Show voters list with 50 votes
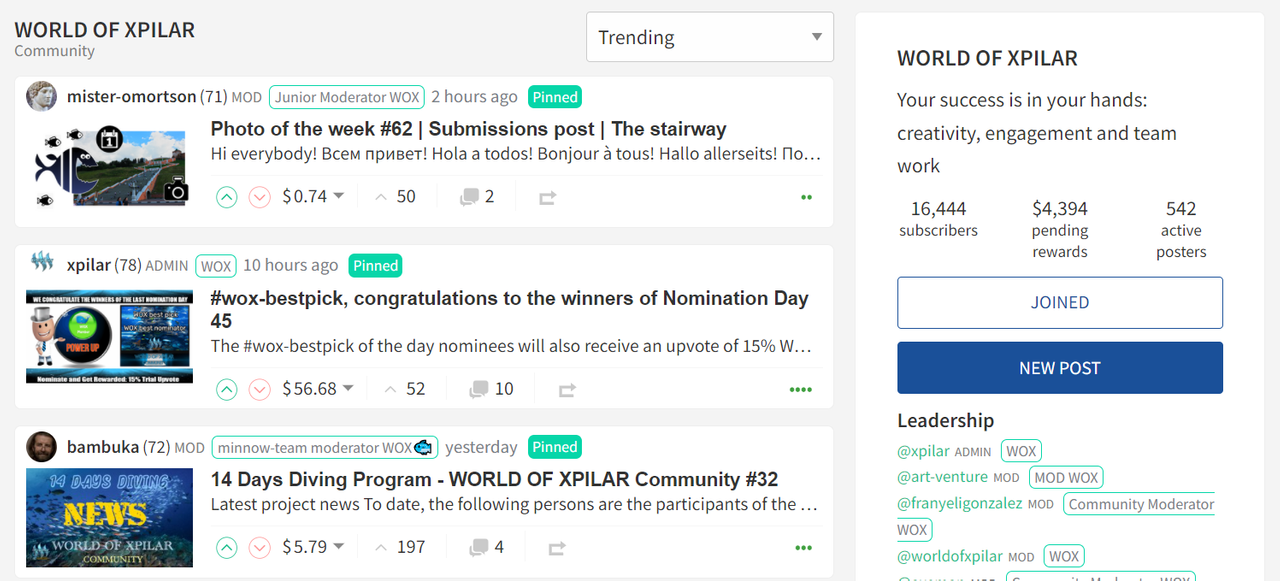The image size is (1280, 581). pos(395,197)
